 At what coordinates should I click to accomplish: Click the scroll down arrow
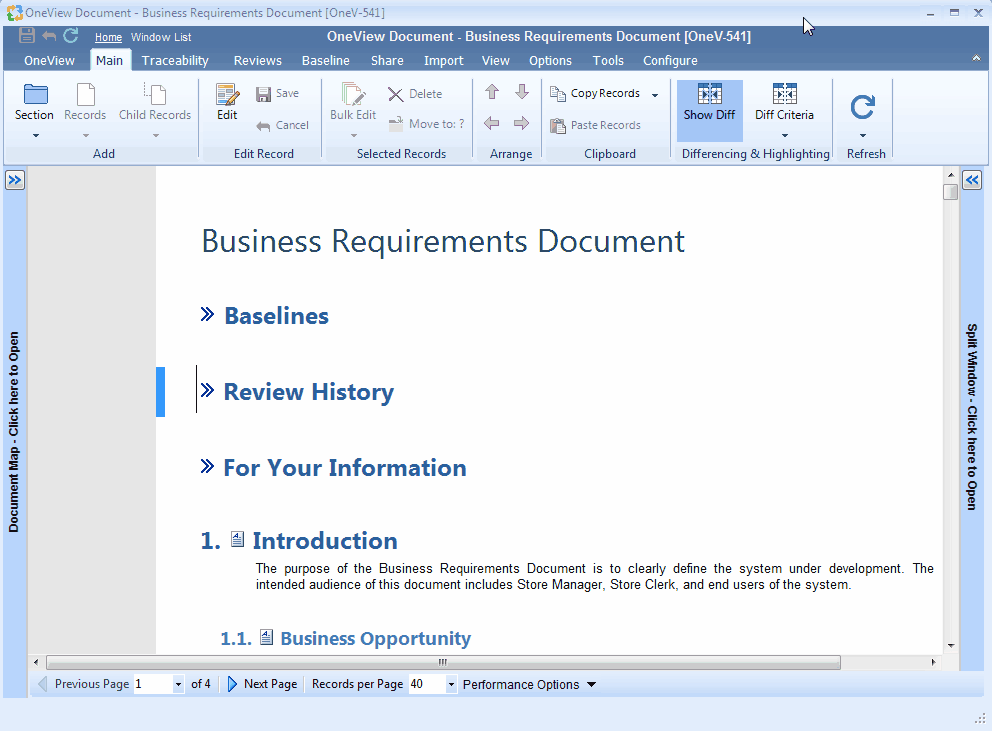coord(951,646)
